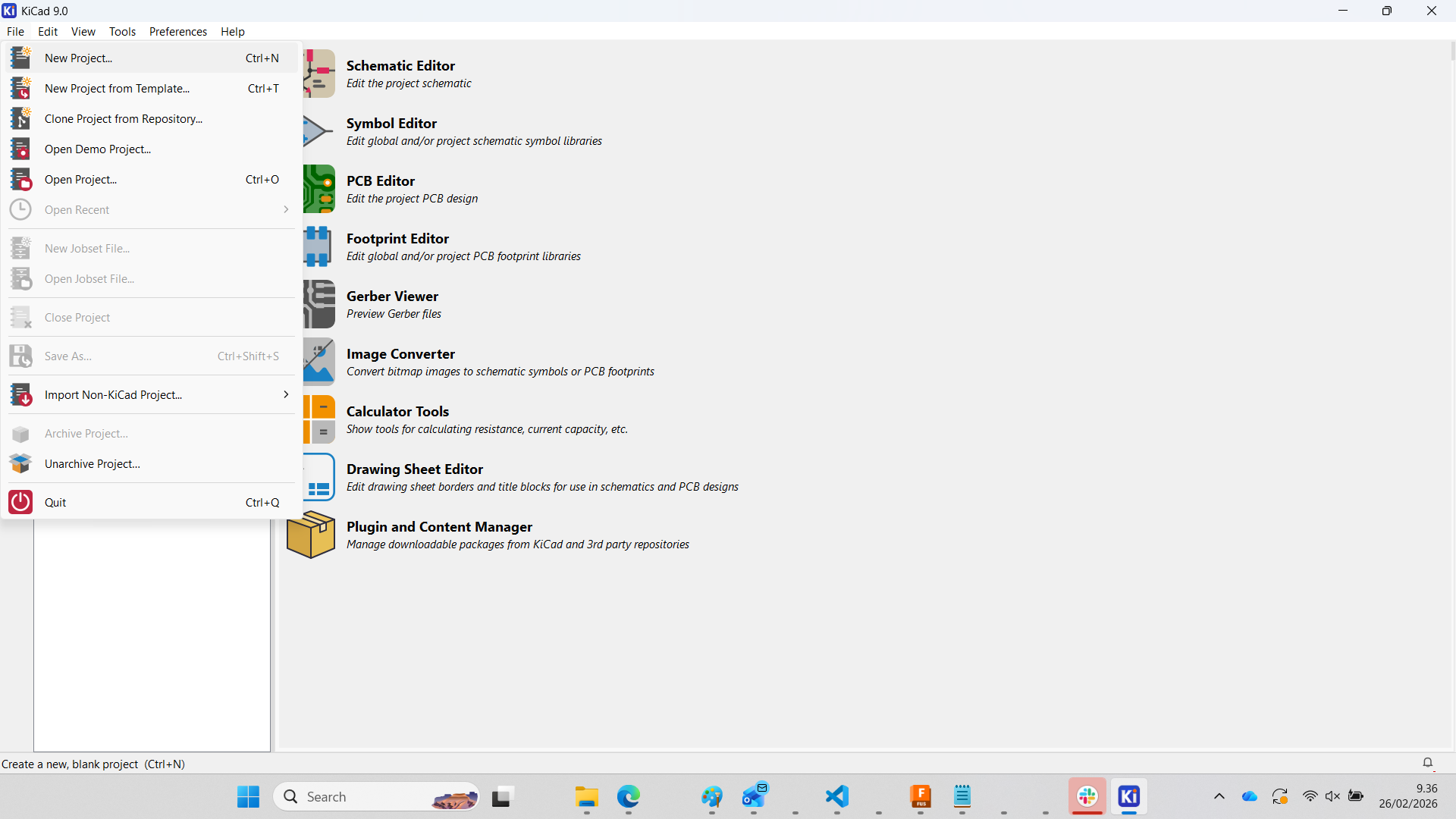Expand the Import Non-KiCad Project submenu
Viewport: 1456px width, 819px height.
click(114, 394)
